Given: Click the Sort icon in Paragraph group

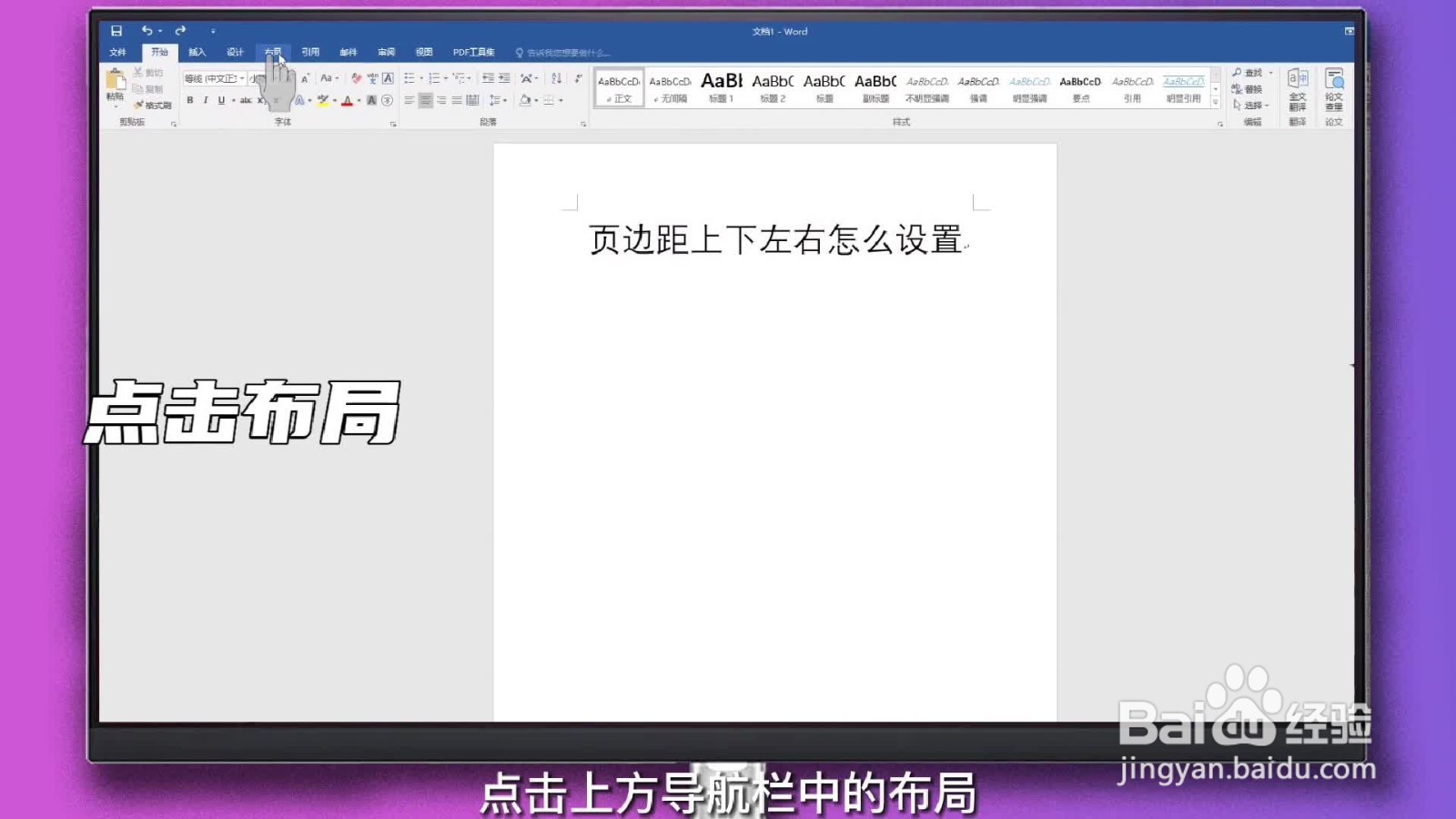Looking at the screenshot, I should (x=556, y=78).
